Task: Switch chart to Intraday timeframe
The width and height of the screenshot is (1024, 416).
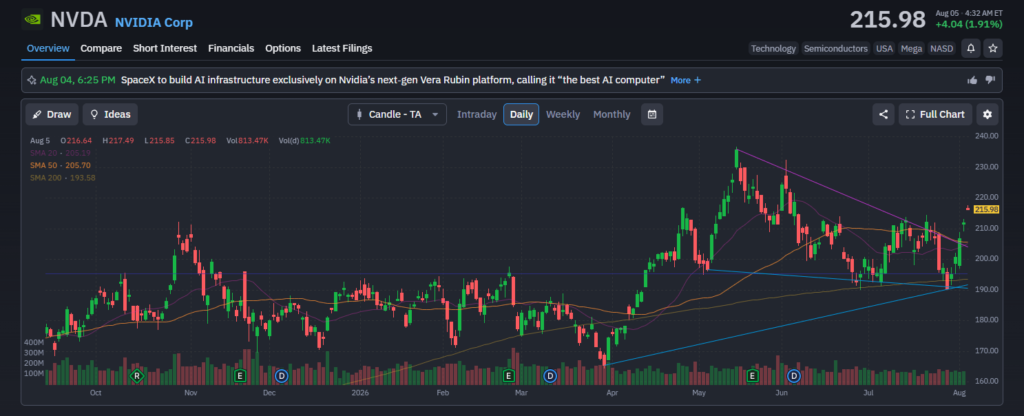Action: coord(477,114)
